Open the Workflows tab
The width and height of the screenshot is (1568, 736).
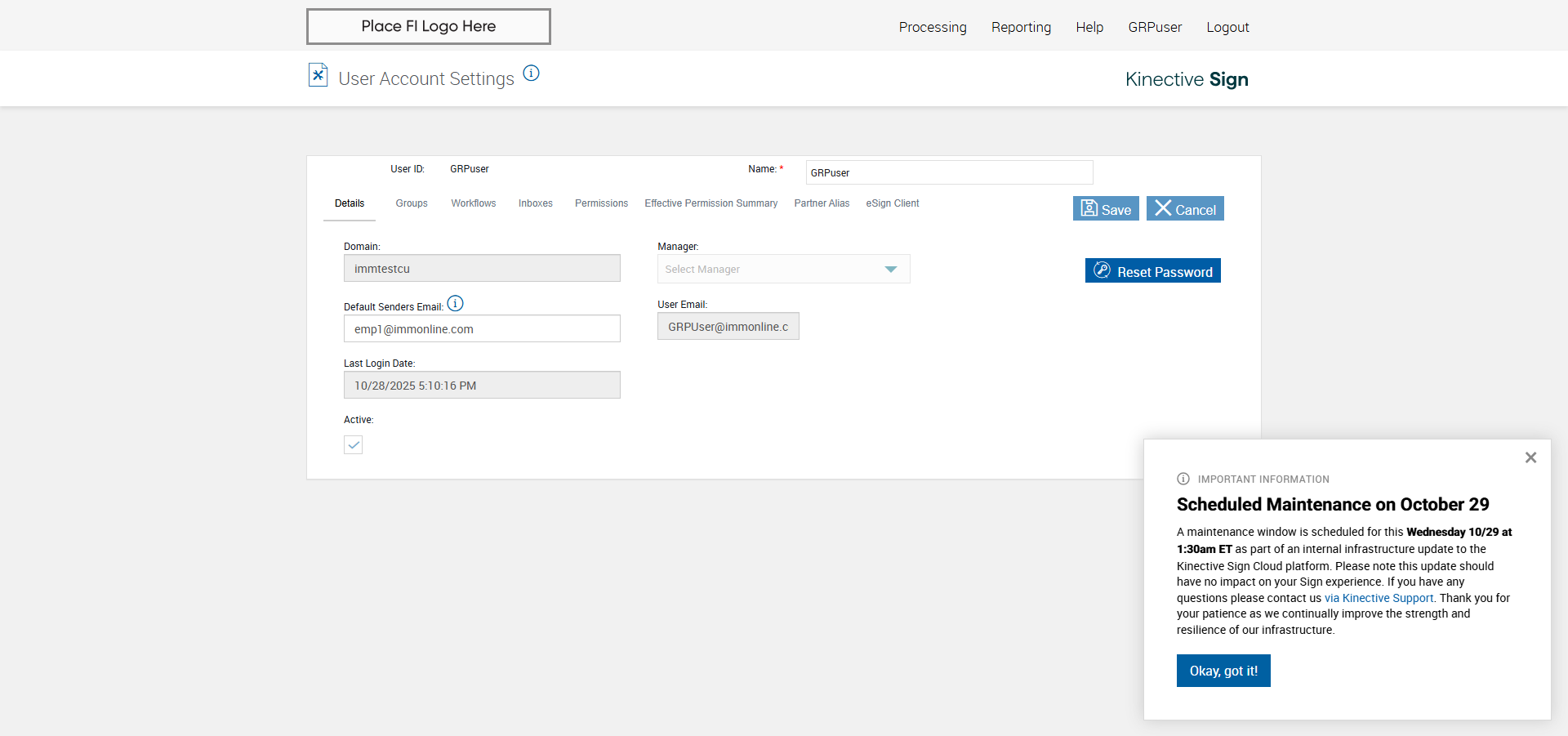coord(474,203)
